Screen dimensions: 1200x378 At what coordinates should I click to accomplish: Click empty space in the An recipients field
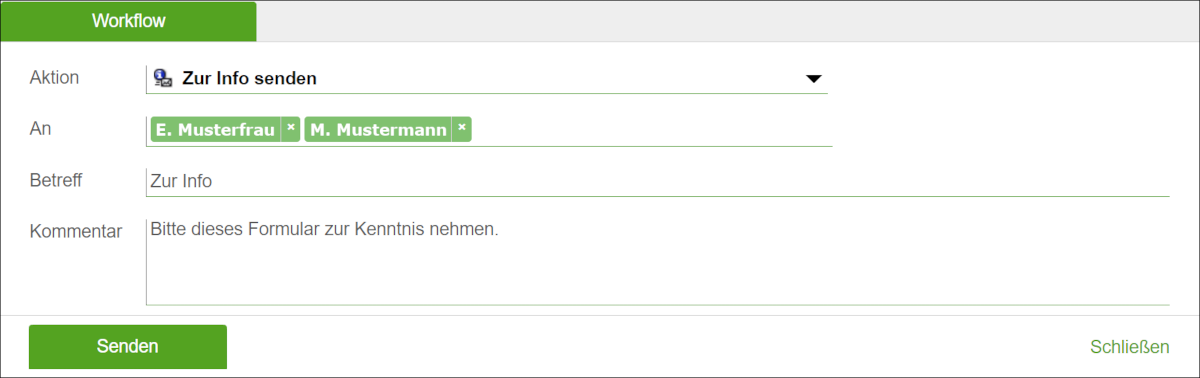650,129
